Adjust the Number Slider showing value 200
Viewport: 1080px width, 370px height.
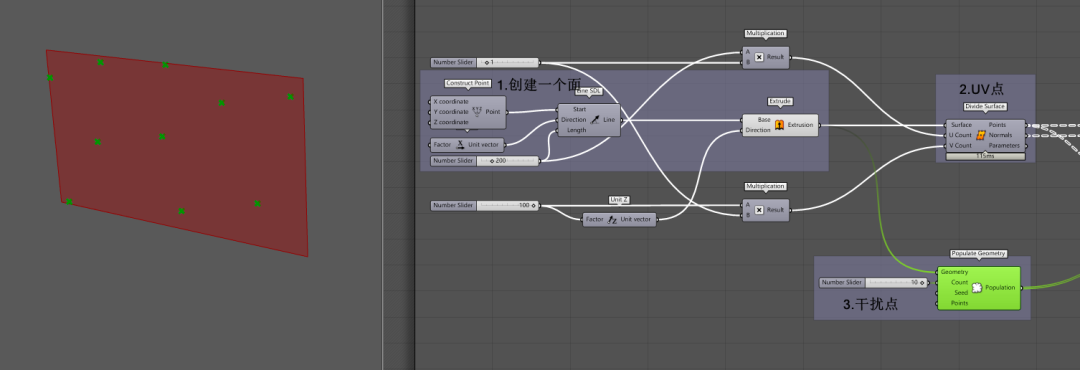(x=485, y=161)
